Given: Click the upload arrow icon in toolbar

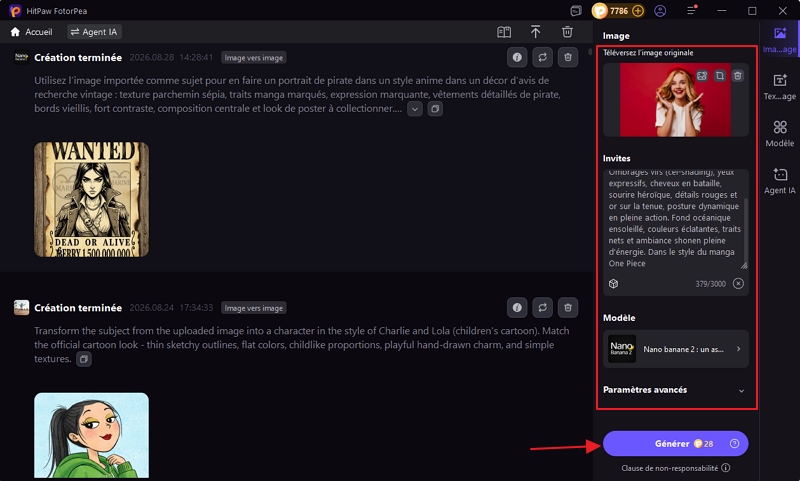Looking at the screenshot, I should (x=535, y=32).
